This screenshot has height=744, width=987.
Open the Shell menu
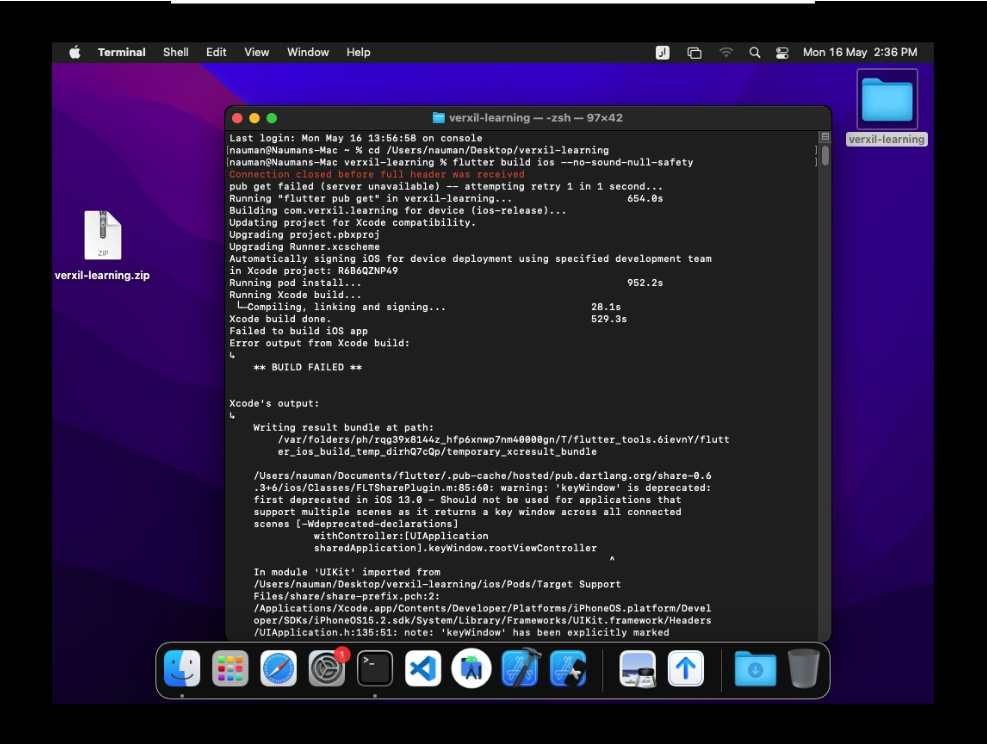click(x=176, y=52)
